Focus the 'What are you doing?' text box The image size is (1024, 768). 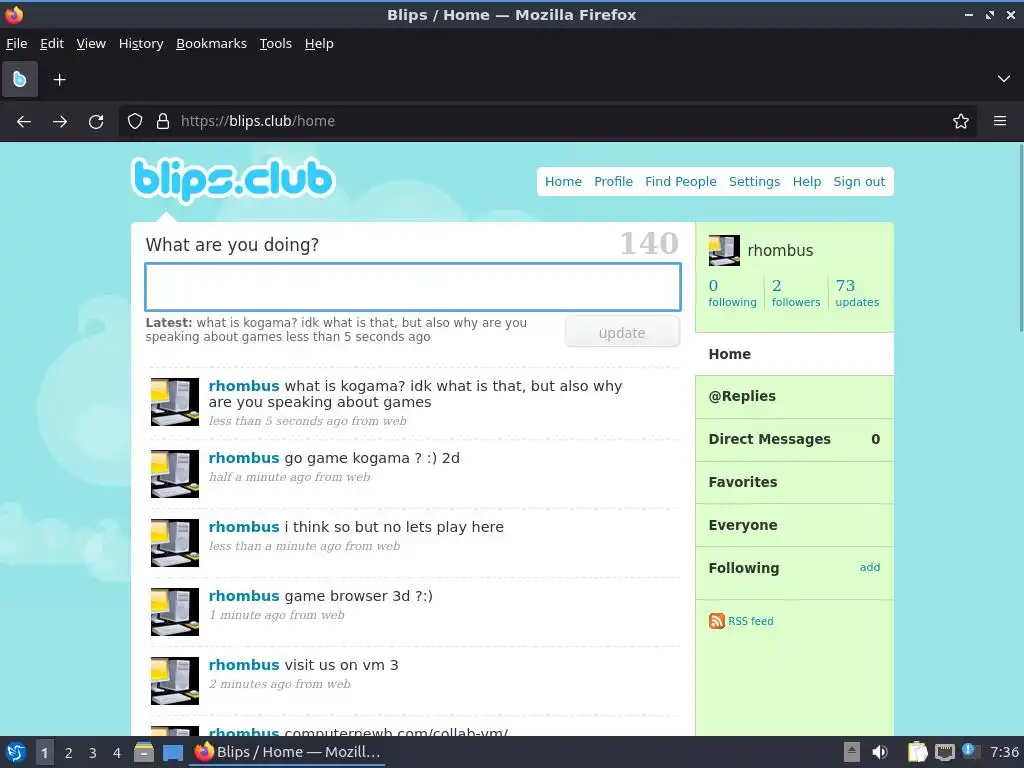[413, 287]
